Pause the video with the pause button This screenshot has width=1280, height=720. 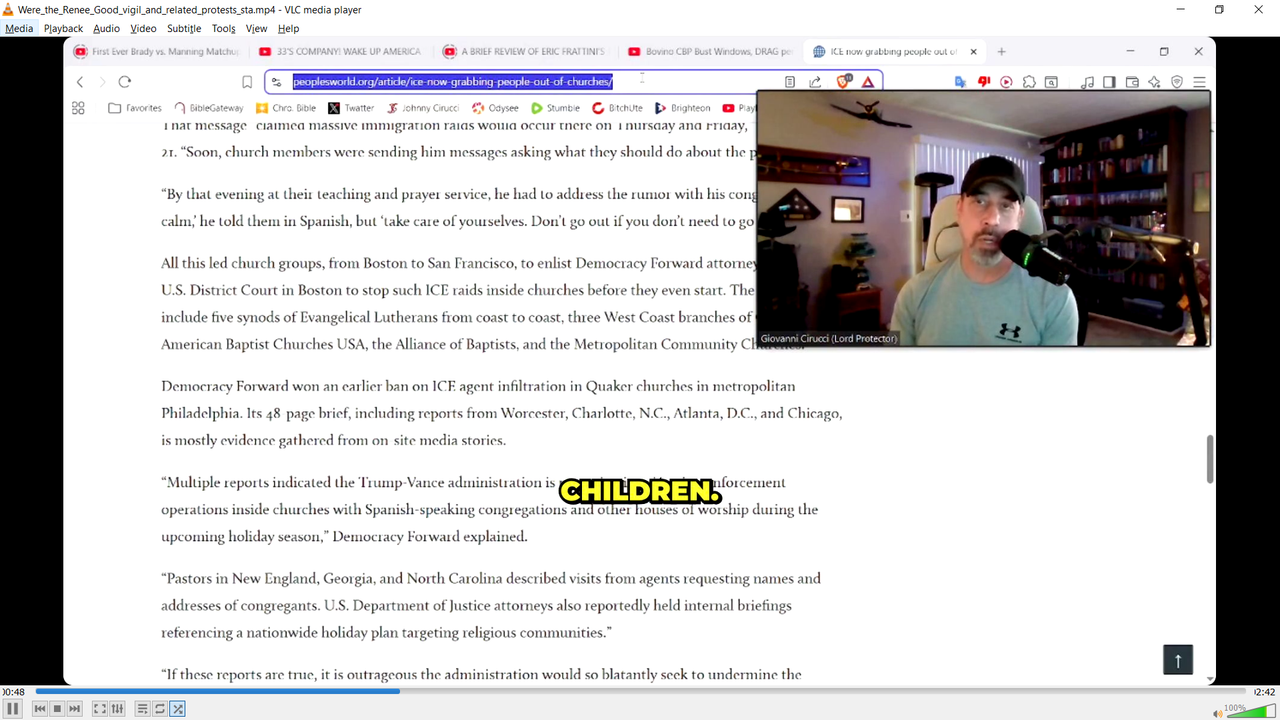pyautogui.click(x=13, y=709)
